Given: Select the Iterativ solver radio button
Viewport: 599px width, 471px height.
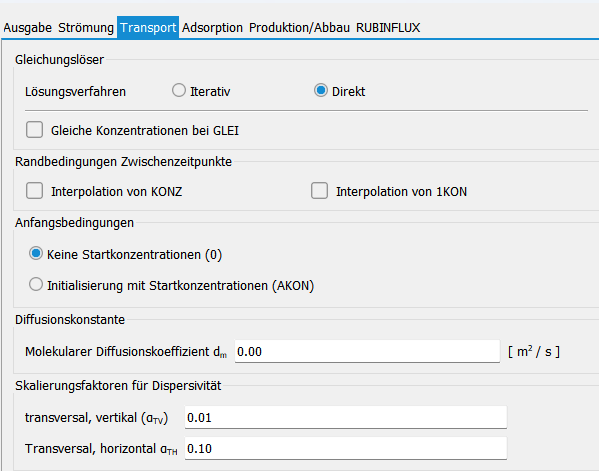Looking at the screenshot, I should [x=179, y=91].
